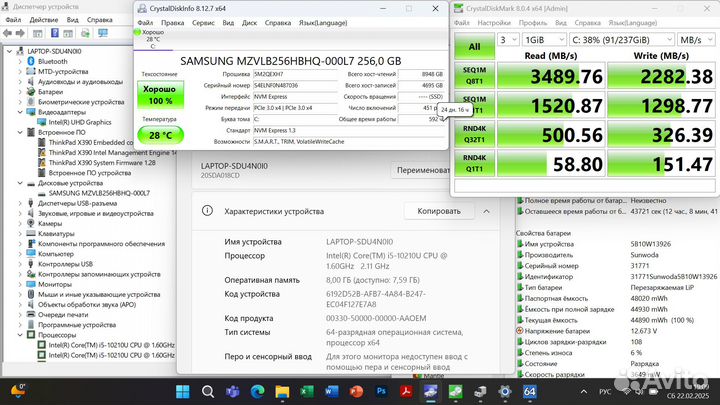Viewport: 720px width, 405px height.
Task: Open test count dropdown showing 3
Action: 508,39
